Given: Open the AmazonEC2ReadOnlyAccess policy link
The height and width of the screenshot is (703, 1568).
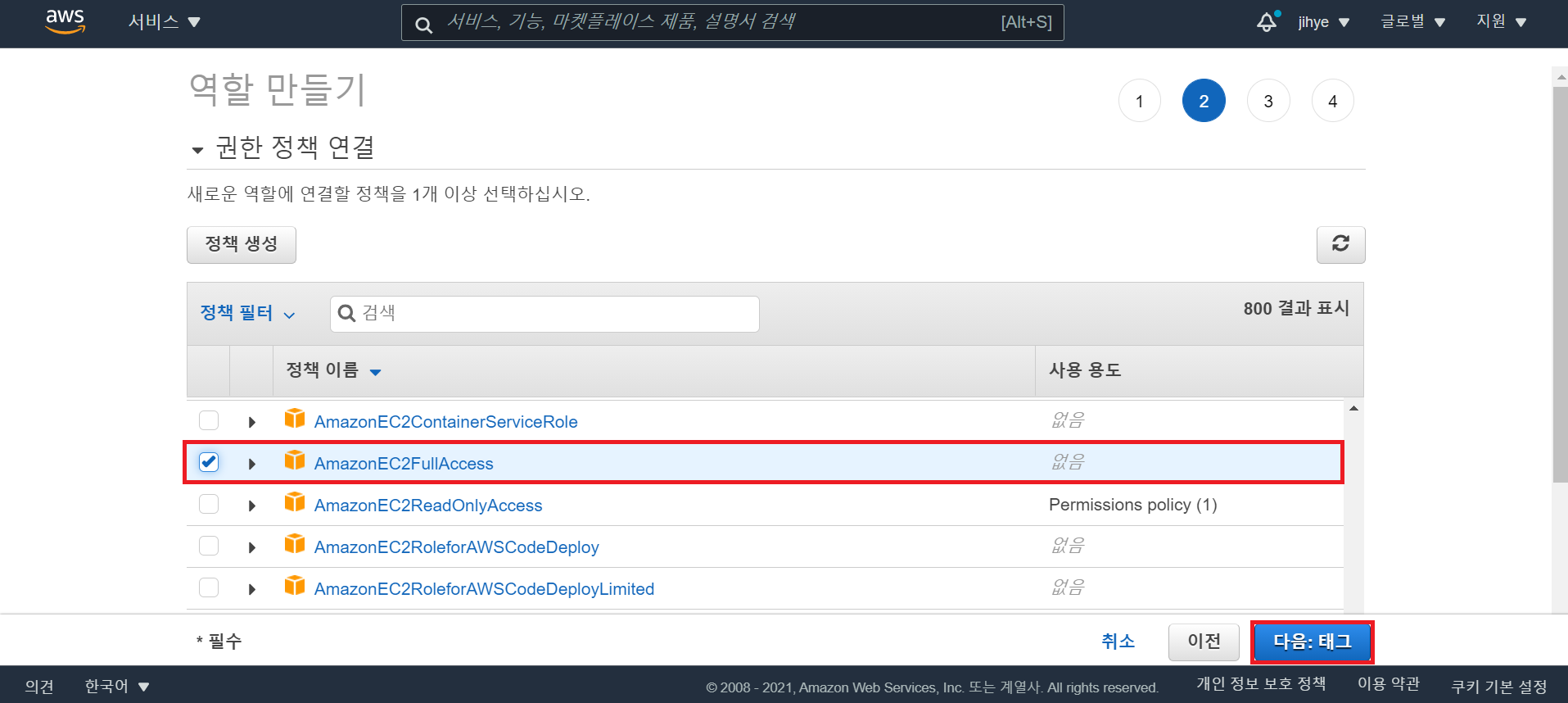Looking at the screenshot, I should pos(428,506).
